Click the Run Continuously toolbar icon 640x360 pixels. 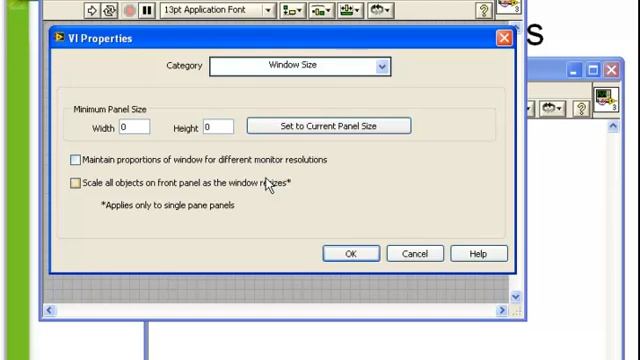110,10
